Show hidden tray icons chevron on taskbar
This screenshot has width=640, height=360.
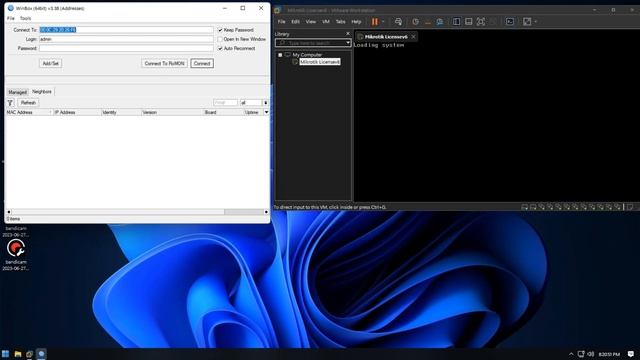pos(571,354)
